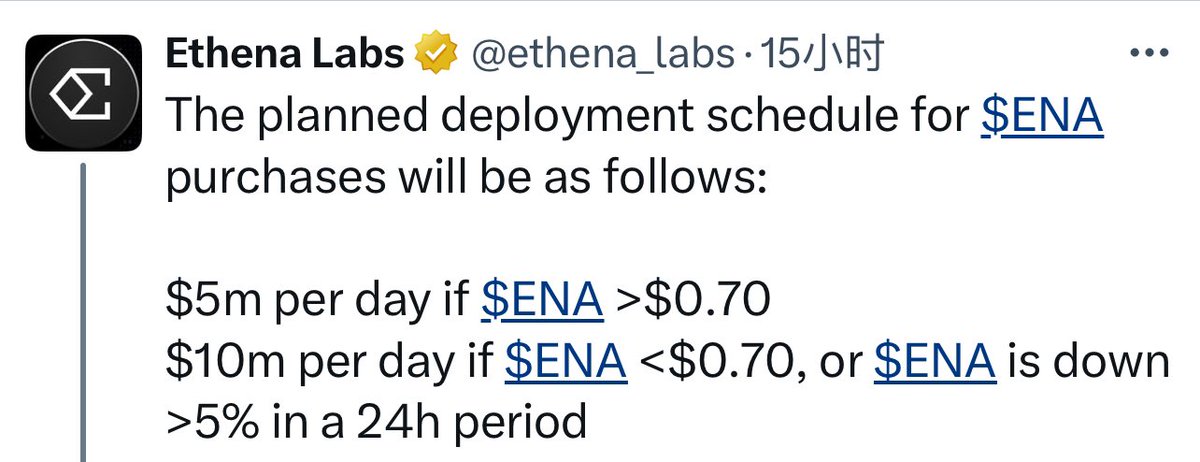This screenshot has height=462, width=1200.
Task: Click $ENA cashtag after 'deployment schedule for'
Action: click(1043, 118)
